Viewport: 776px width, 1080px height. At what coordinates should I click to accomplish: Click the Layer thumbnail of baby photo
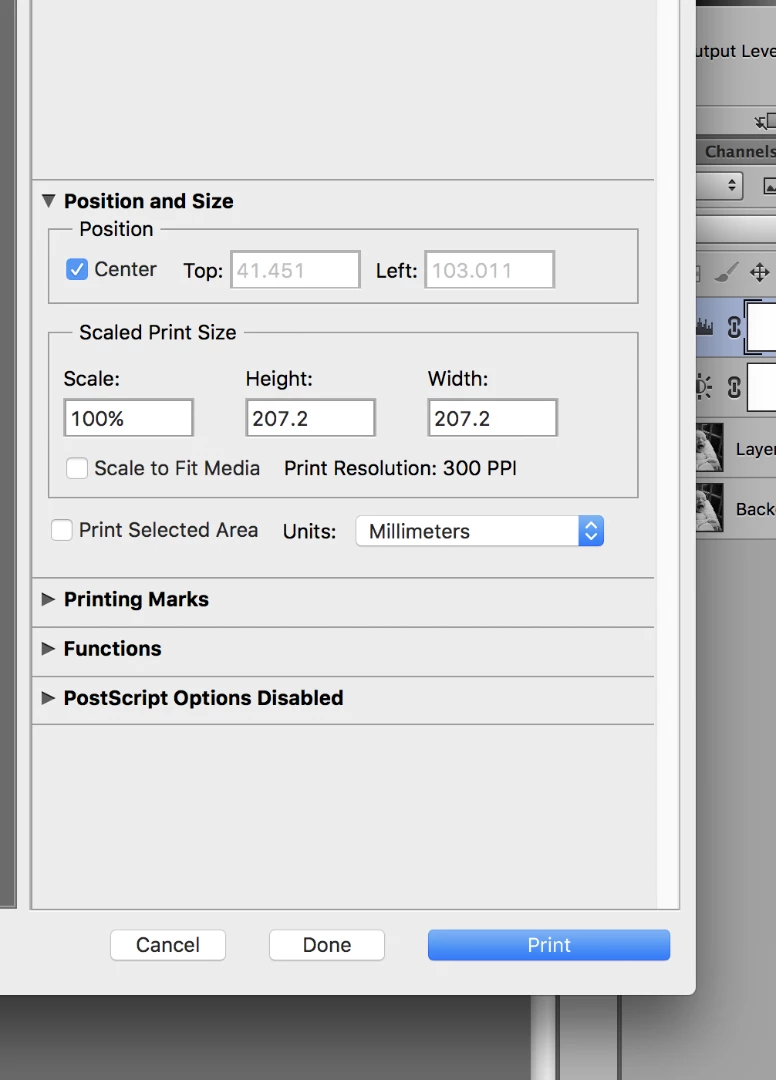[710, 448]
